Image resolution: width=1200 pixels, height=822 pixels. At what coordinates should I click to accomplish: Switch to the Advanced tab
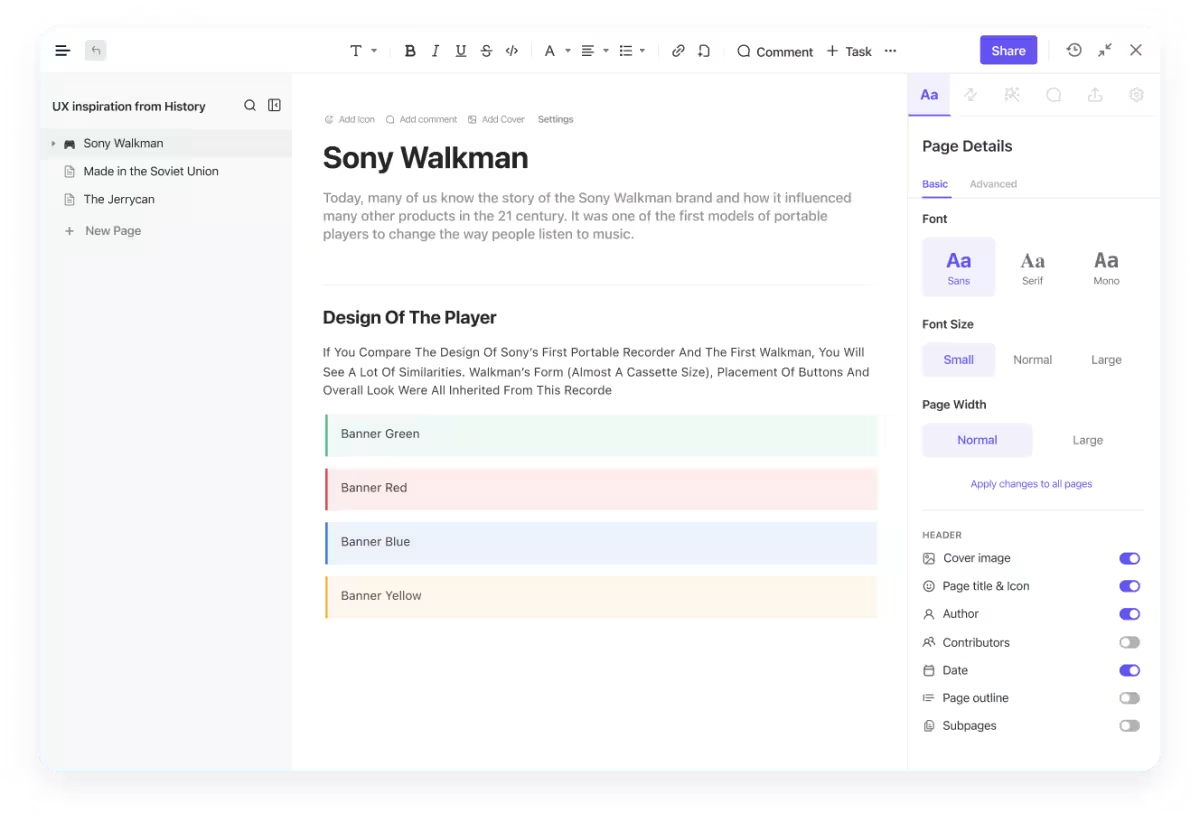click(x=993, y=184)
